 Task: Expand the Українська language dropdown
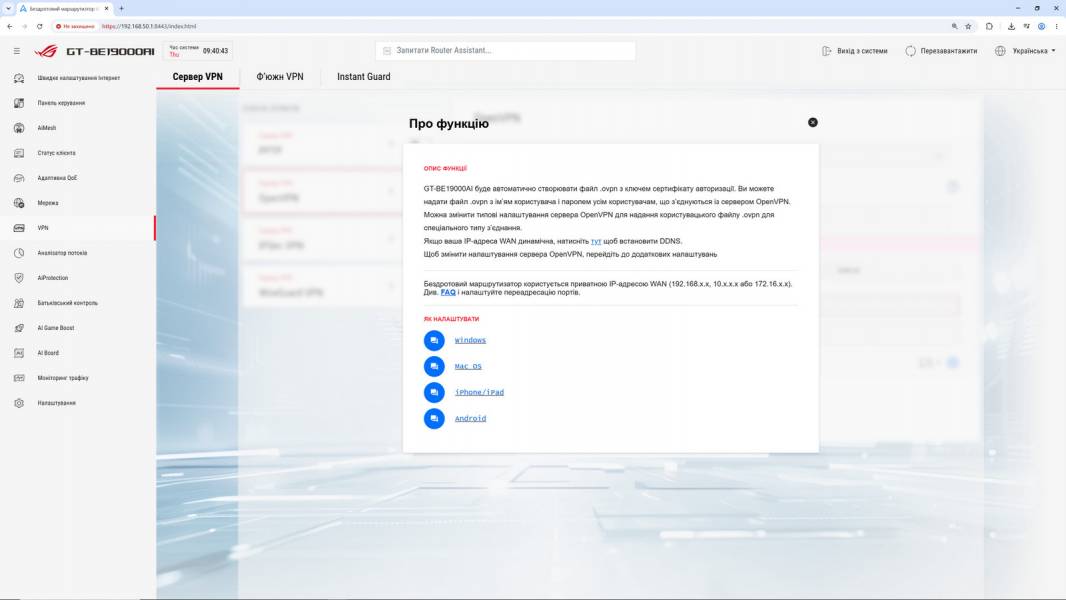pos(1025,51)
